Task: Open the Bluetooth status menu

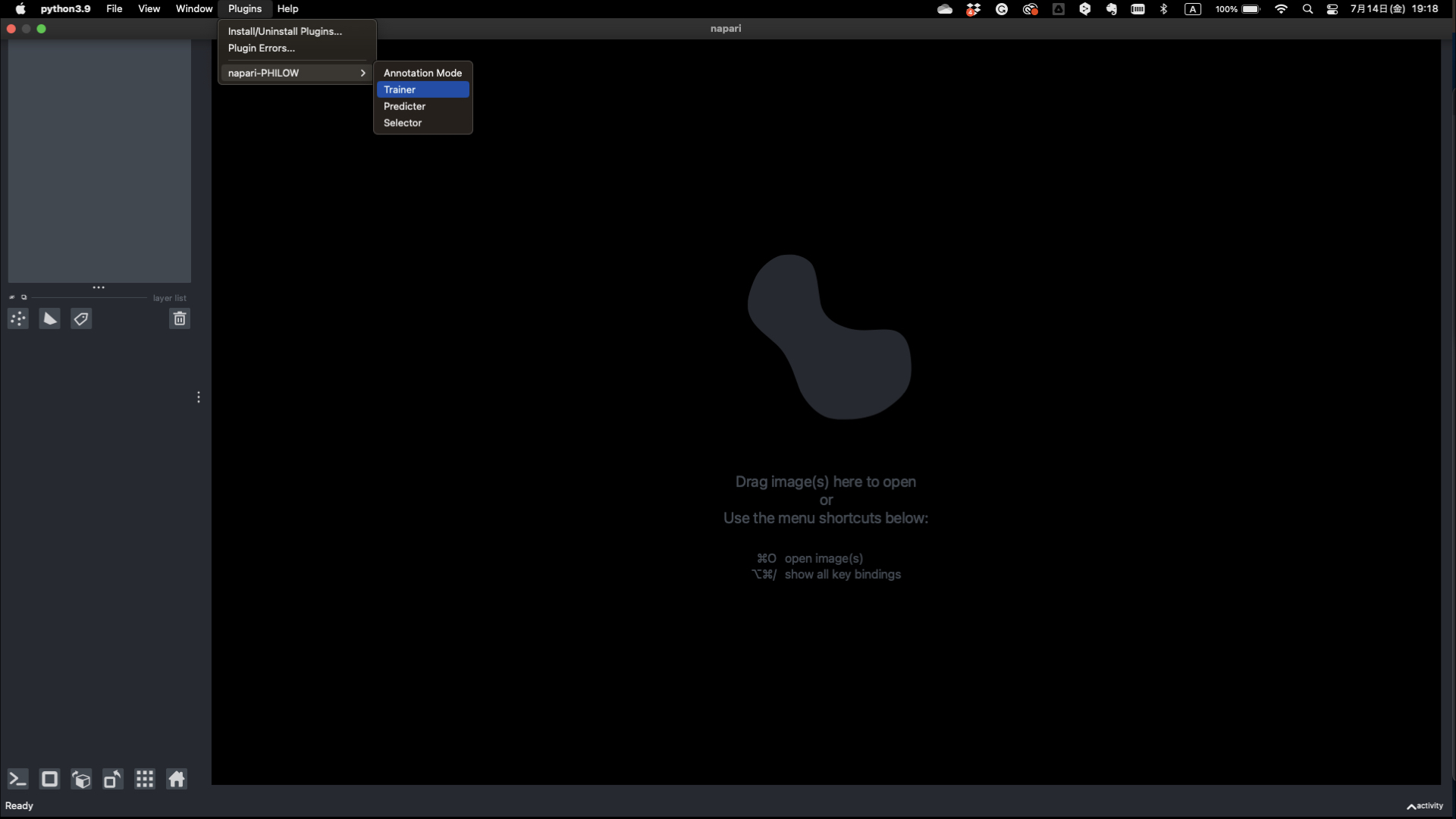Action: 1164,9
